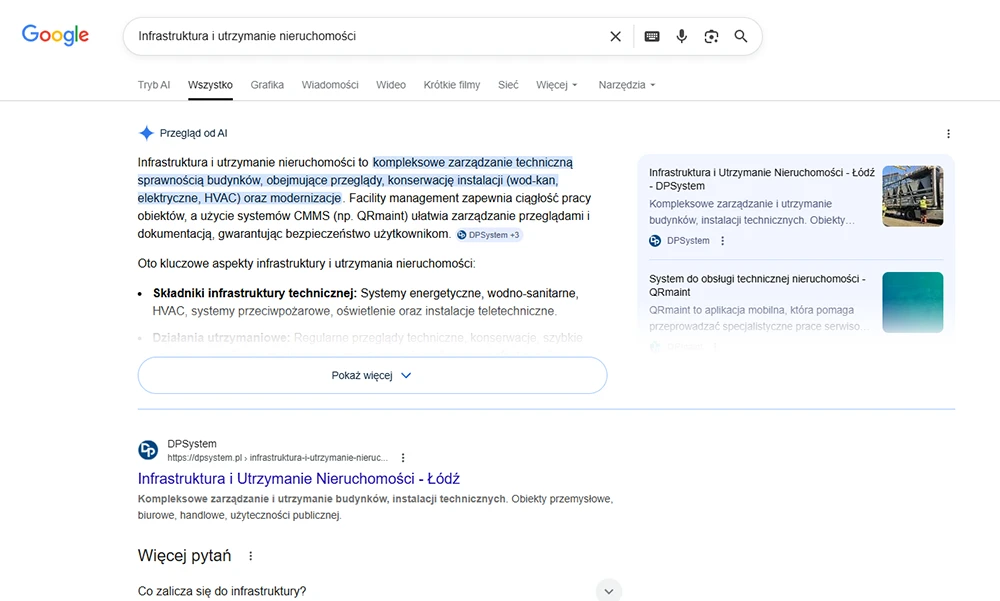Switch to the Tryb AI tab
Screen dimensions: 1000x601
[x=154, y=85]
